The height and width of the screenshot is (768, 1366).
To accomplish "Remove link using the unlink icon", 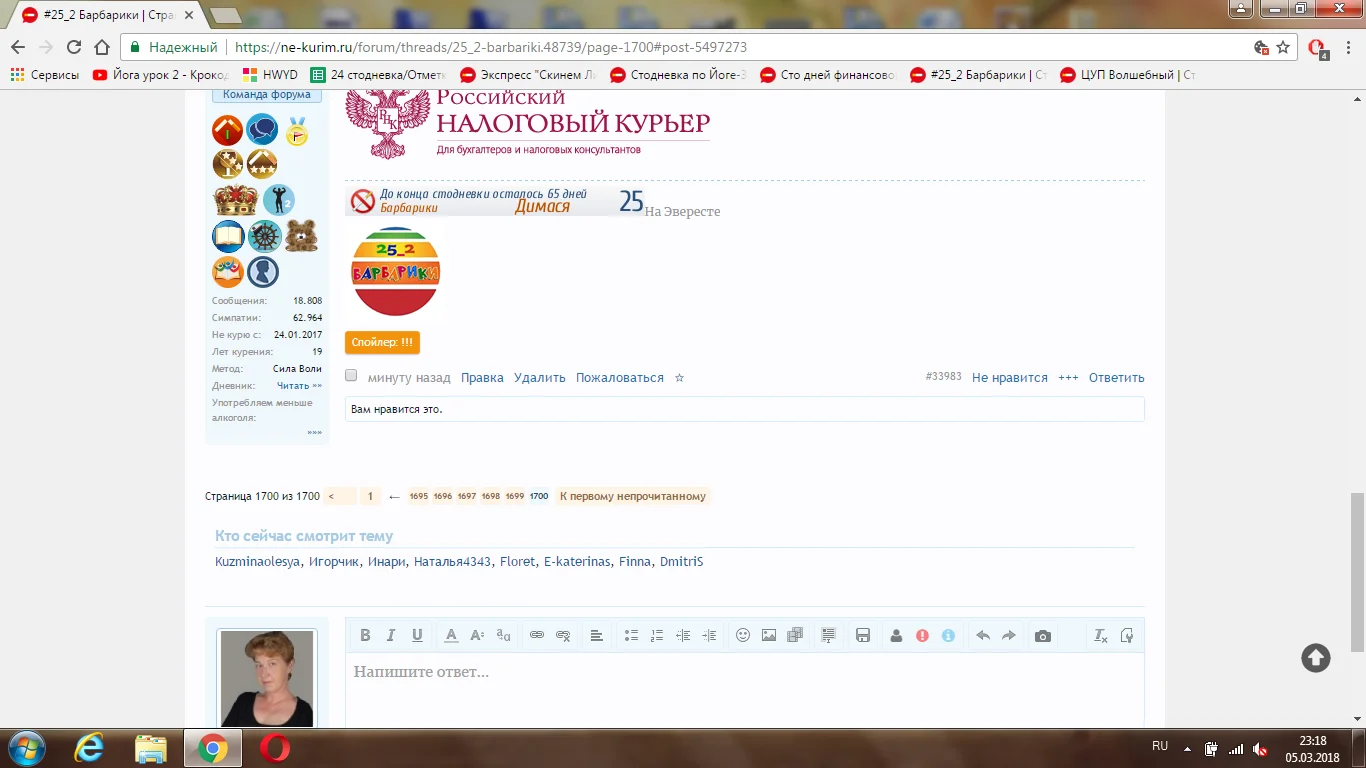I will click(x=563, y=635).
